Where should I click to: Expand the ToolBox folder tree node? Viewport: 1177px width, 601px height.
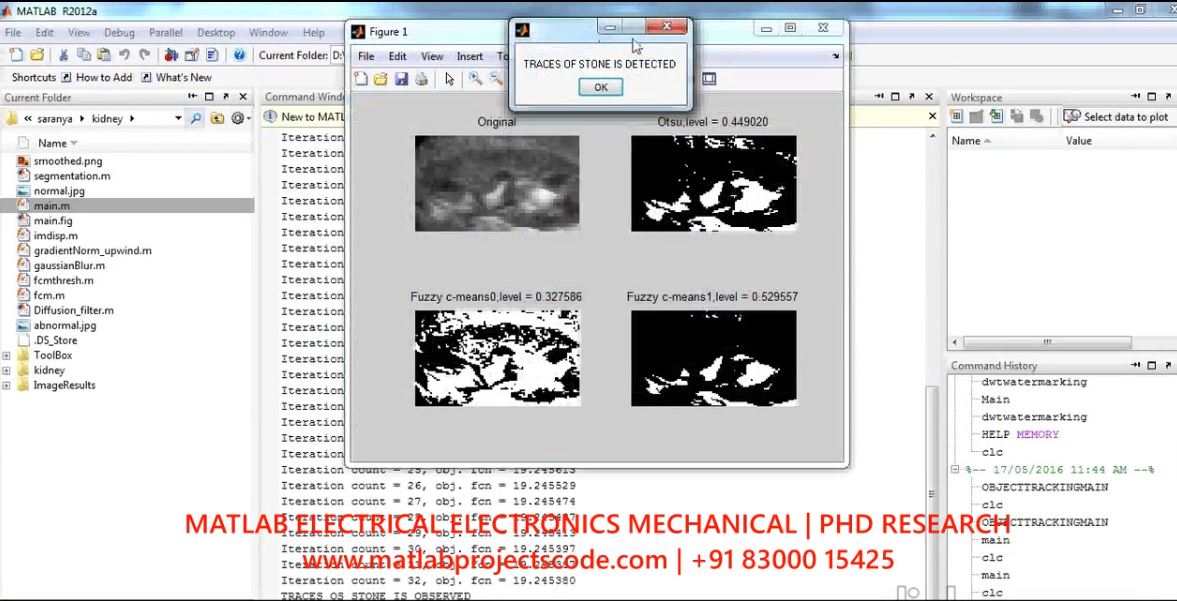click(8, 355)
